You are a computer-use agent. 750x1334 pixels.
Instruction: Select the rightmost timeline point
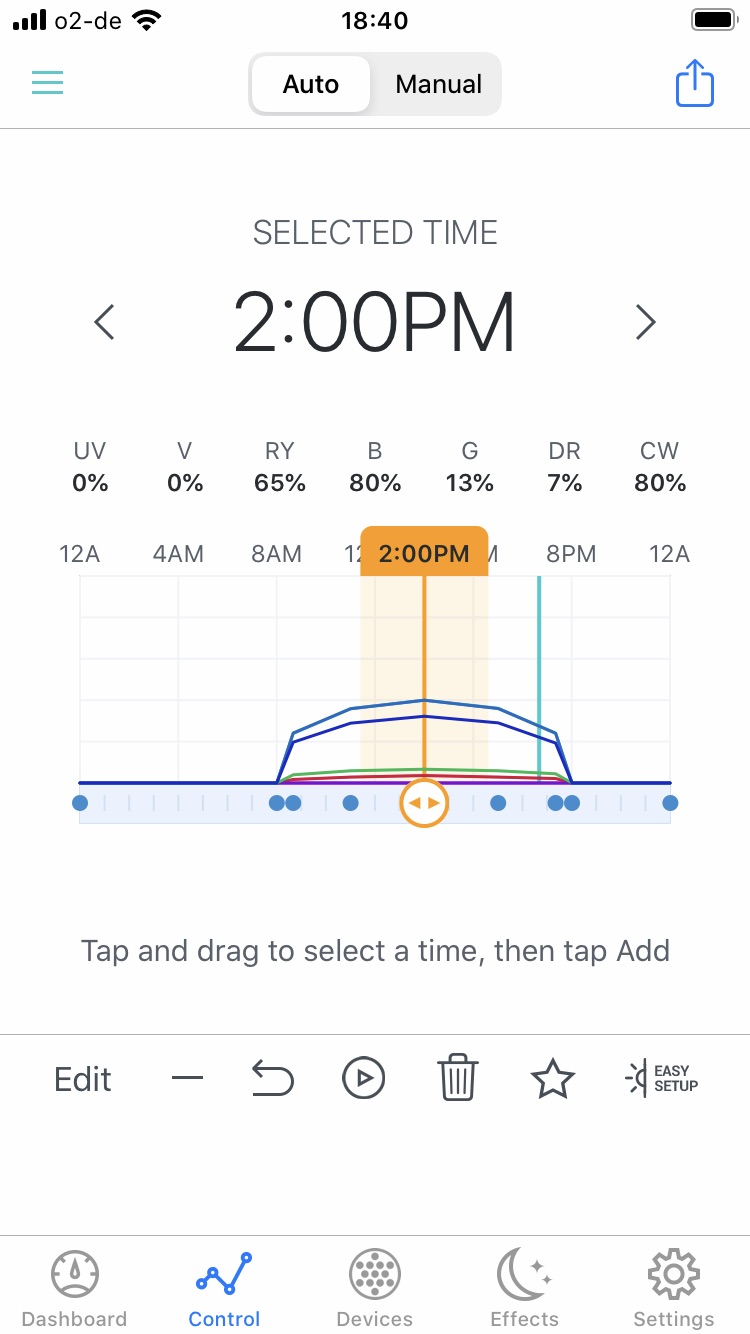click(670, 803)
